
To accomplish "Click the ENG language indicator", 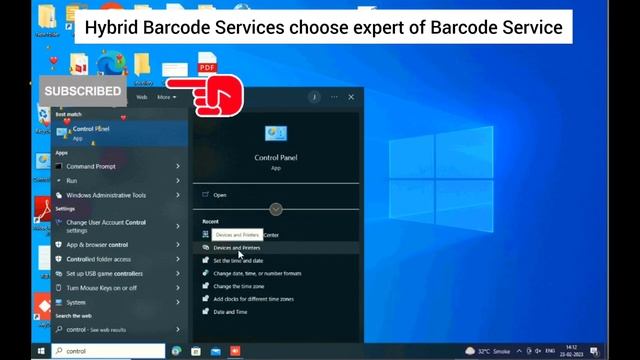I will point(550,351).
